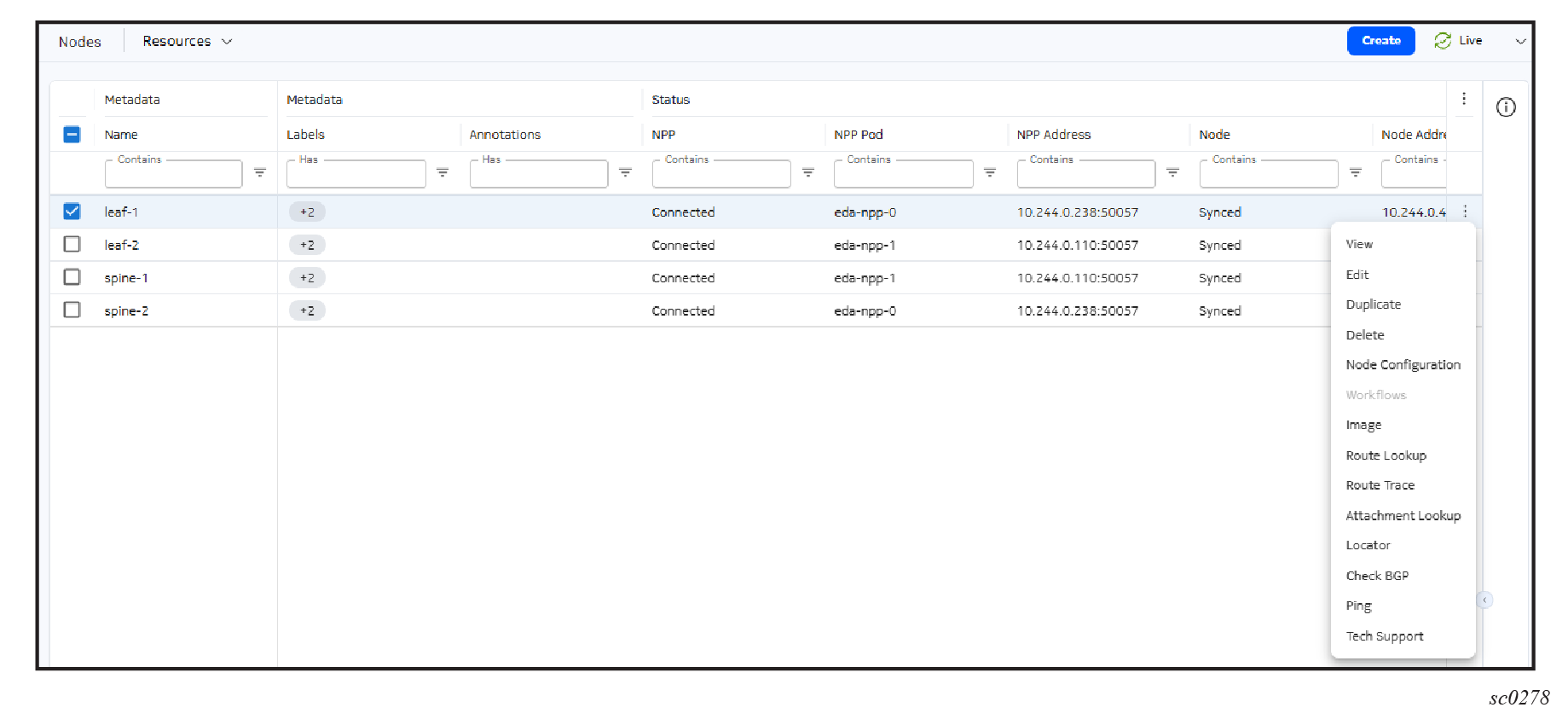Click the NPP Pod column filter icon
This screenshot has width=1568, height=719.
[990, 173]
